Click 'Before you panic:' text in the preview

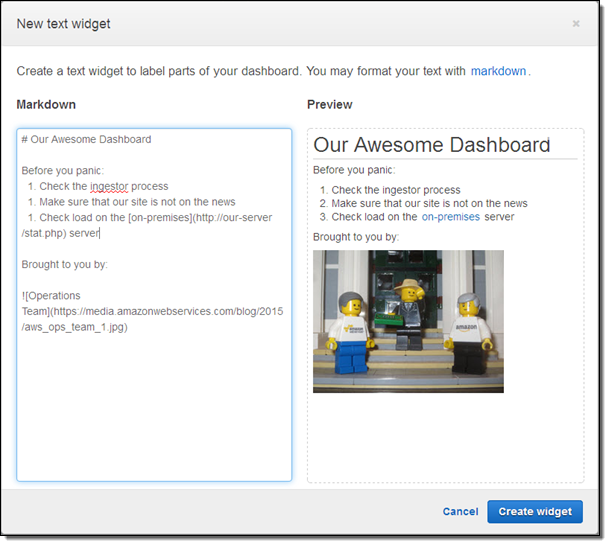[354, 170]
